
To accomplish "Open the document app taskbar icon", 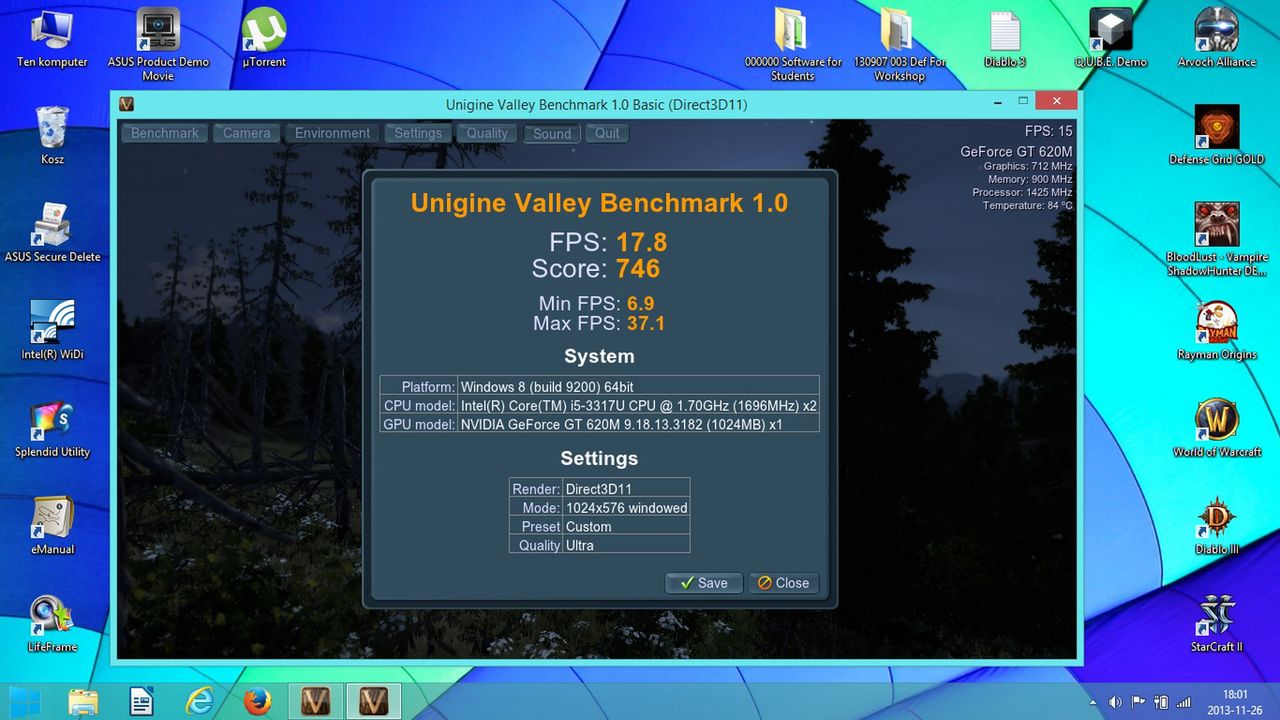I will click(142, 700).
